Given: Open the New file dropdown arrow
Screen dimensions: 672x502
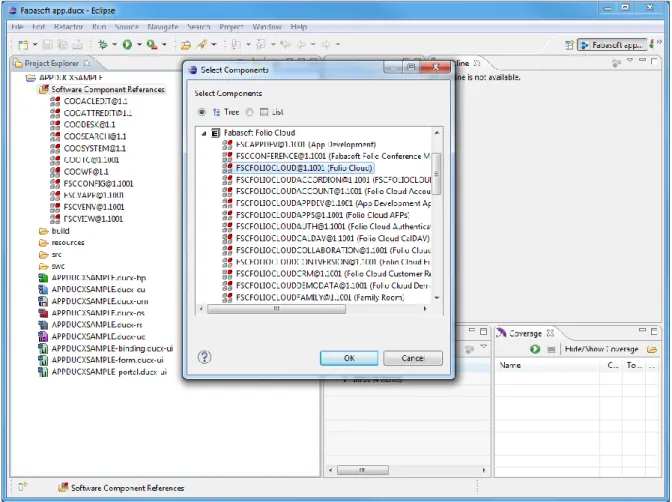Looking at the screenshot, I should (35, 44).
